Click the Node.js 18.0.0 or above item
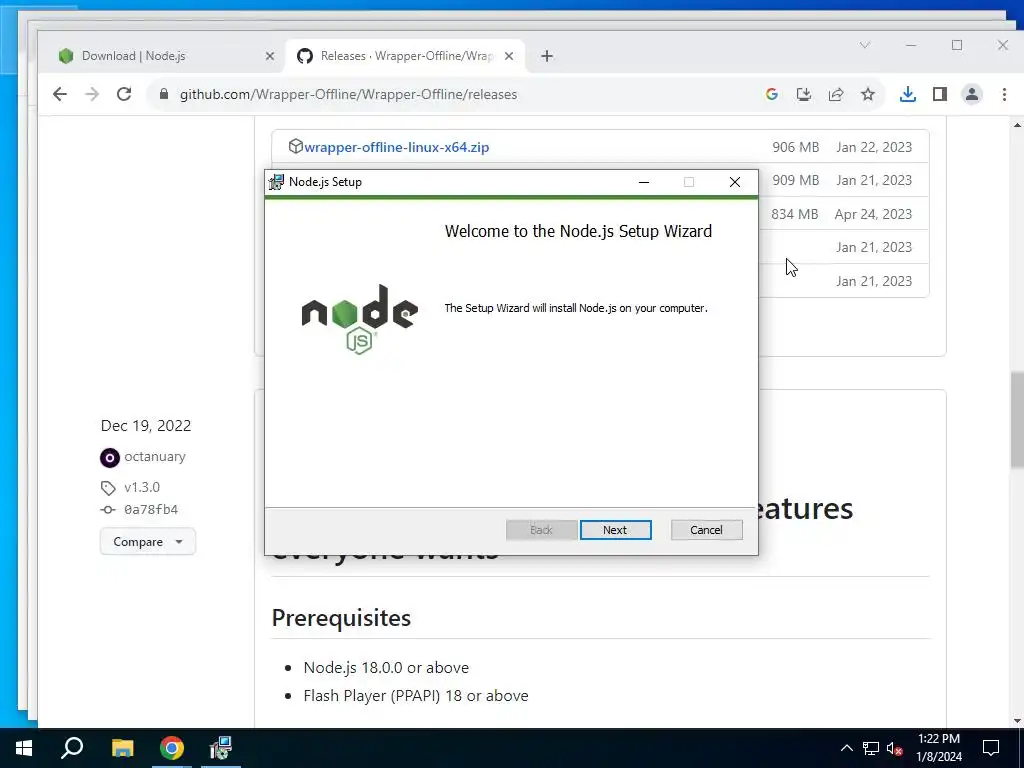This screenshot has width=1024, height=768. coord(386,667)
